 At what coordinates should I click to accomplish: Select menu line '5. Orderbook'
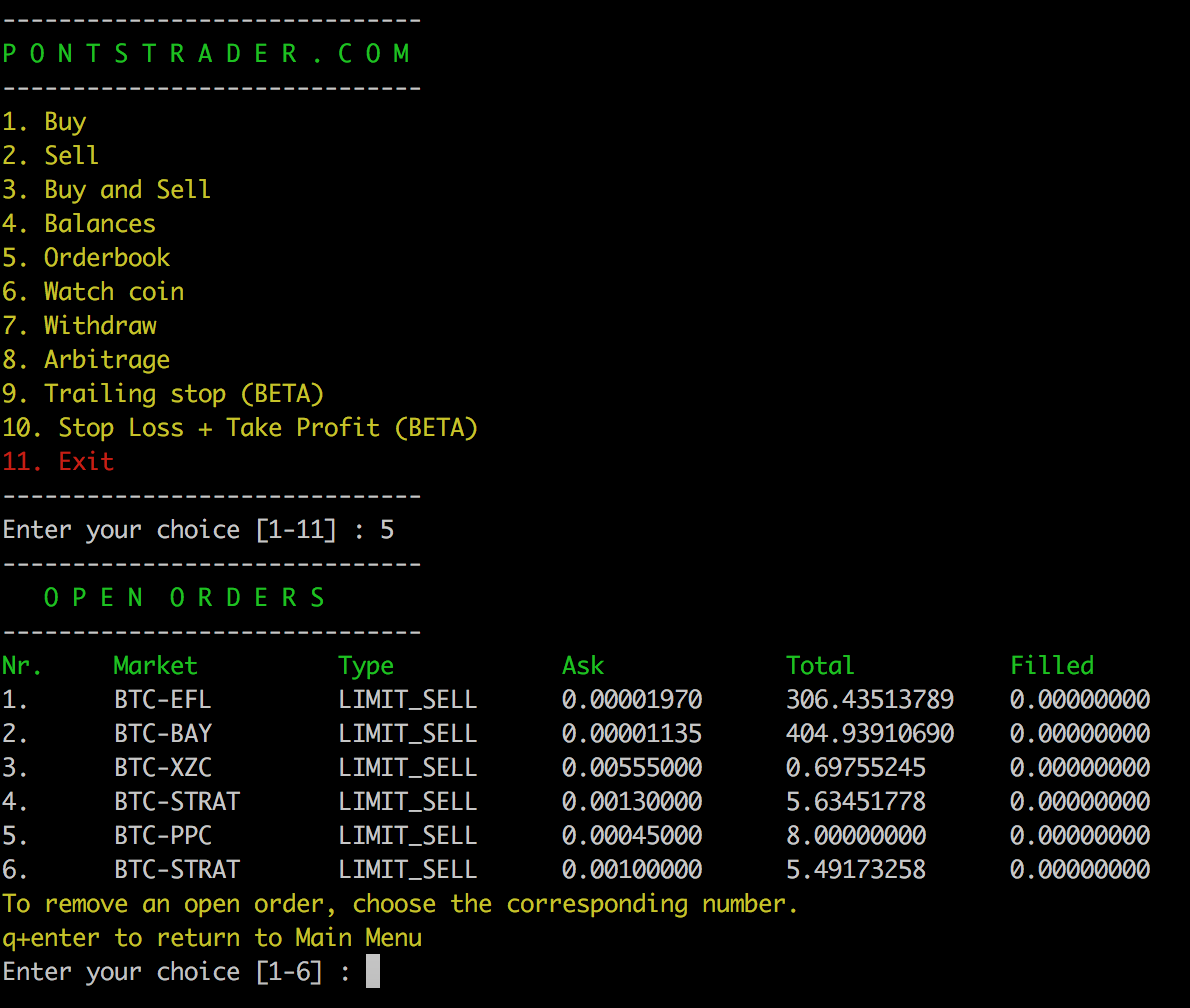click(x=86, y=258)
